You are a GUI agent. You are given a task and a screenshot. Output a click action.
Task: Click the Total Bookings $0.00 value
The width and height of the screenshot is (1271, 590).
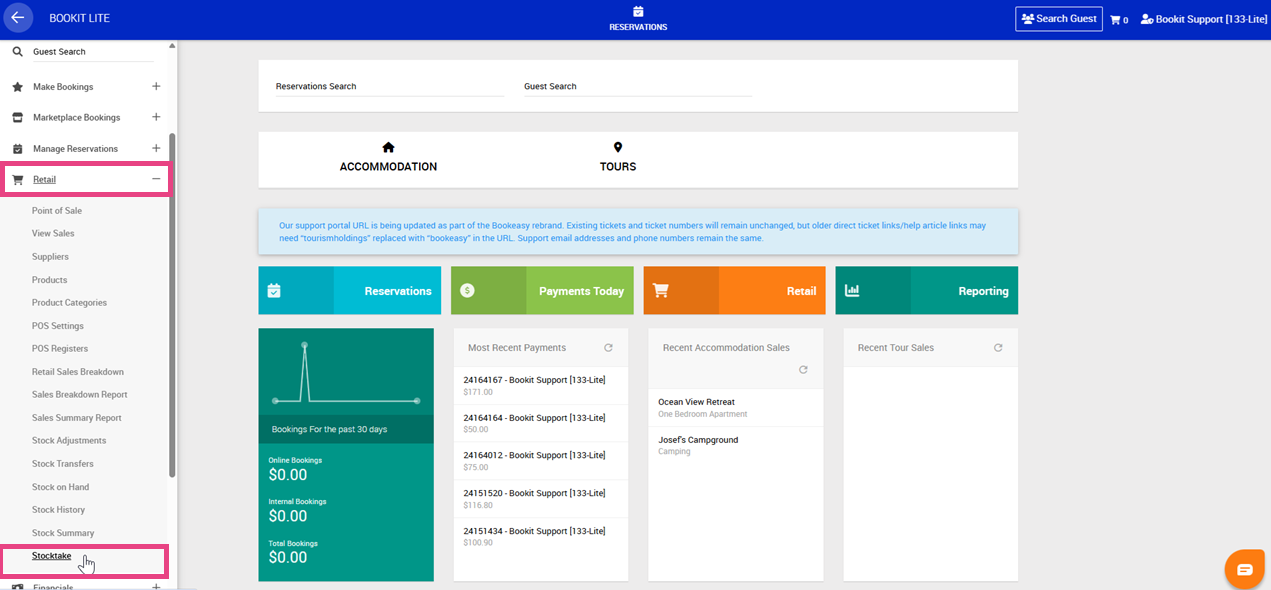(x=288, y=557)
